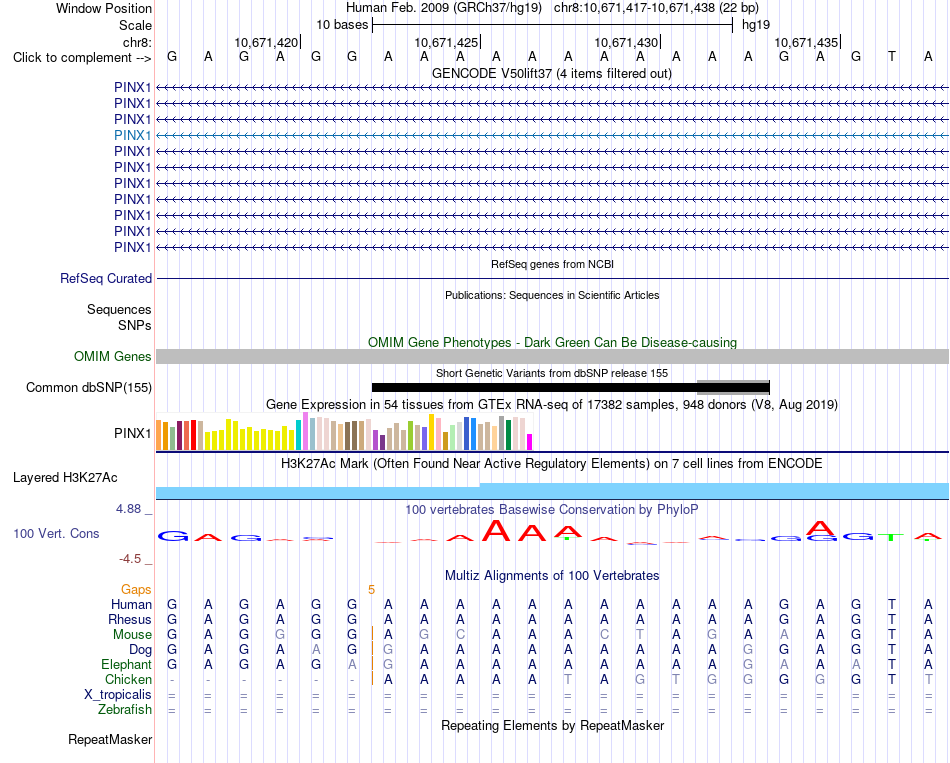Click the orange '5' gap count
This screenshot has height=763, width=950.
coord(371,590)
